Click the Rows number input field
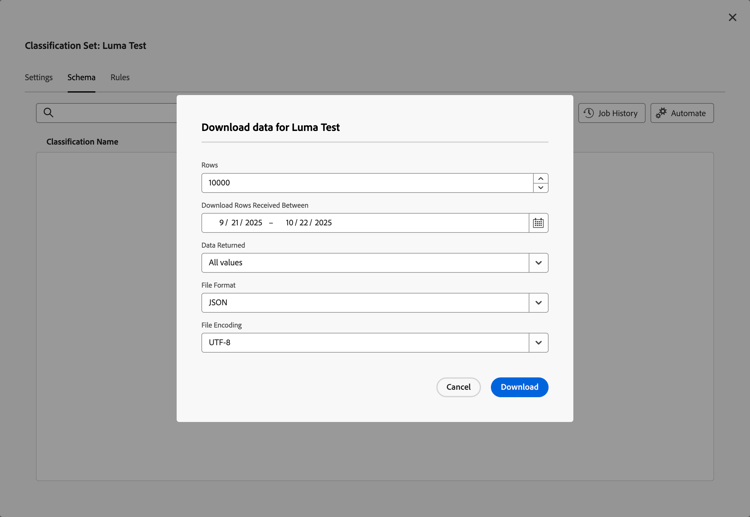 366,183
